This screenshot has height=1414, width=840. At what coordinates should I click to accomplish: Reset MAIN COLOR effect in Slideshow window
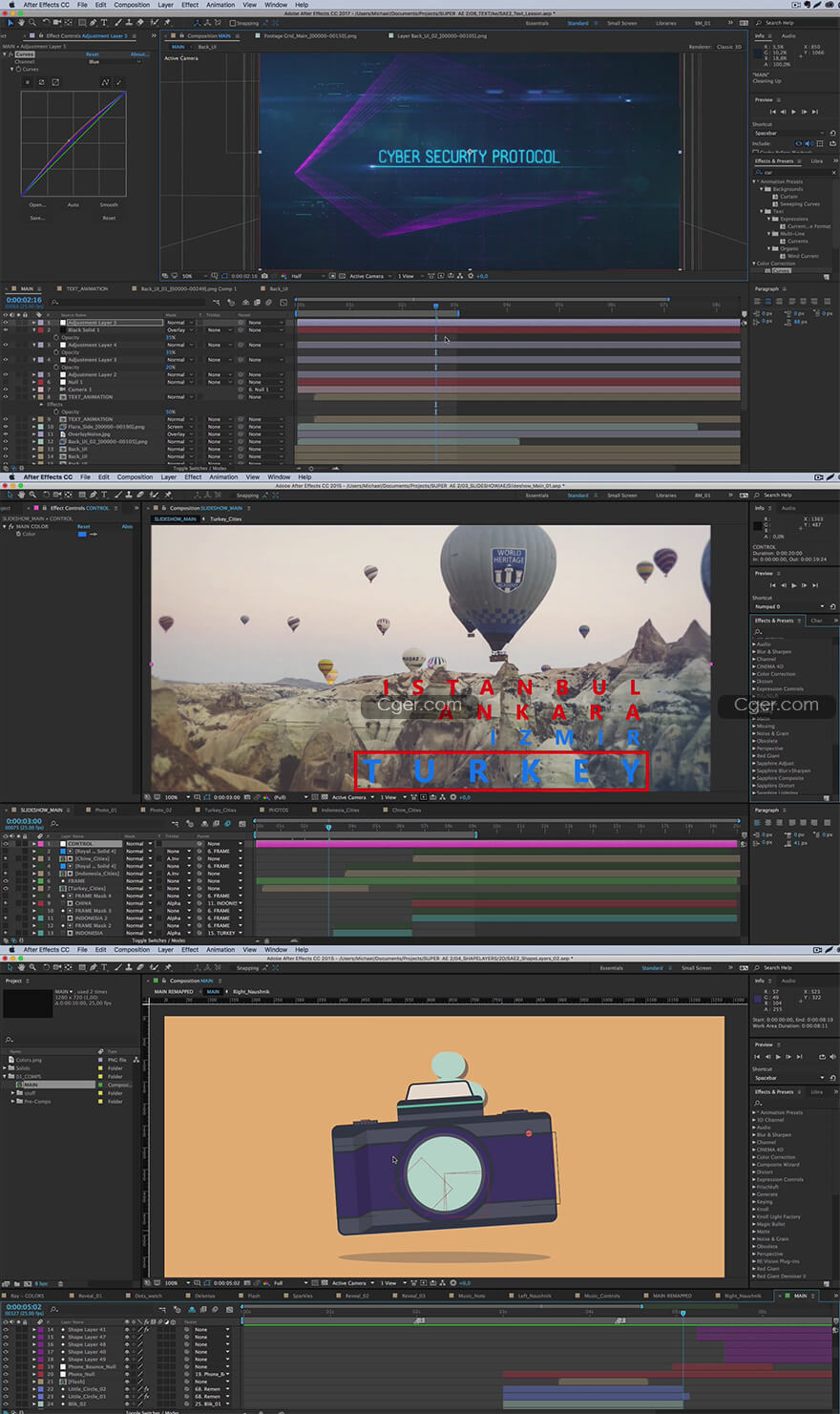coord(84,526)
